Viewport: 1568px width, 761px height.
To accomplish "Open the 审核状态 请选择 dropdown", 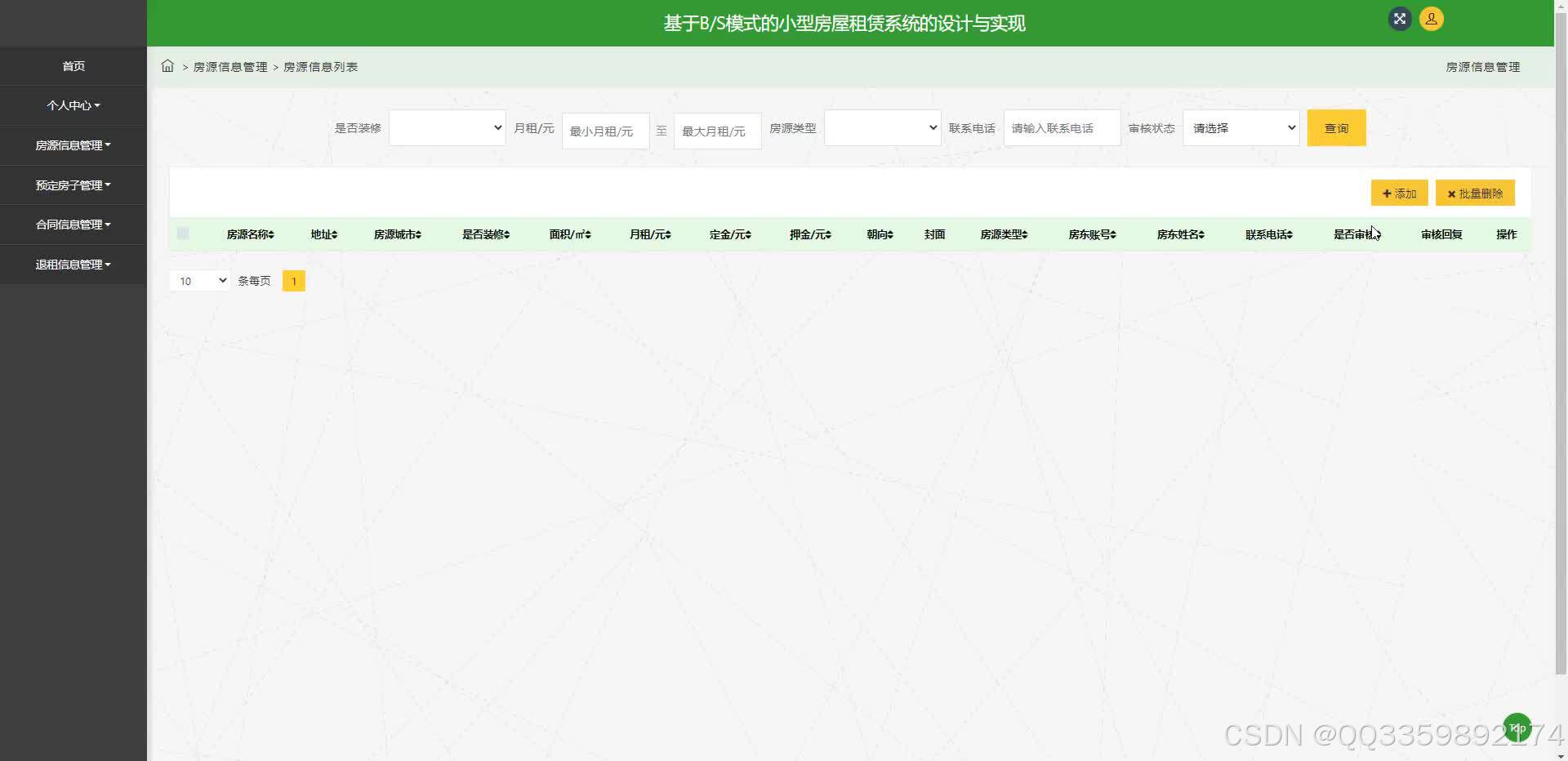I will (1241, 127).
